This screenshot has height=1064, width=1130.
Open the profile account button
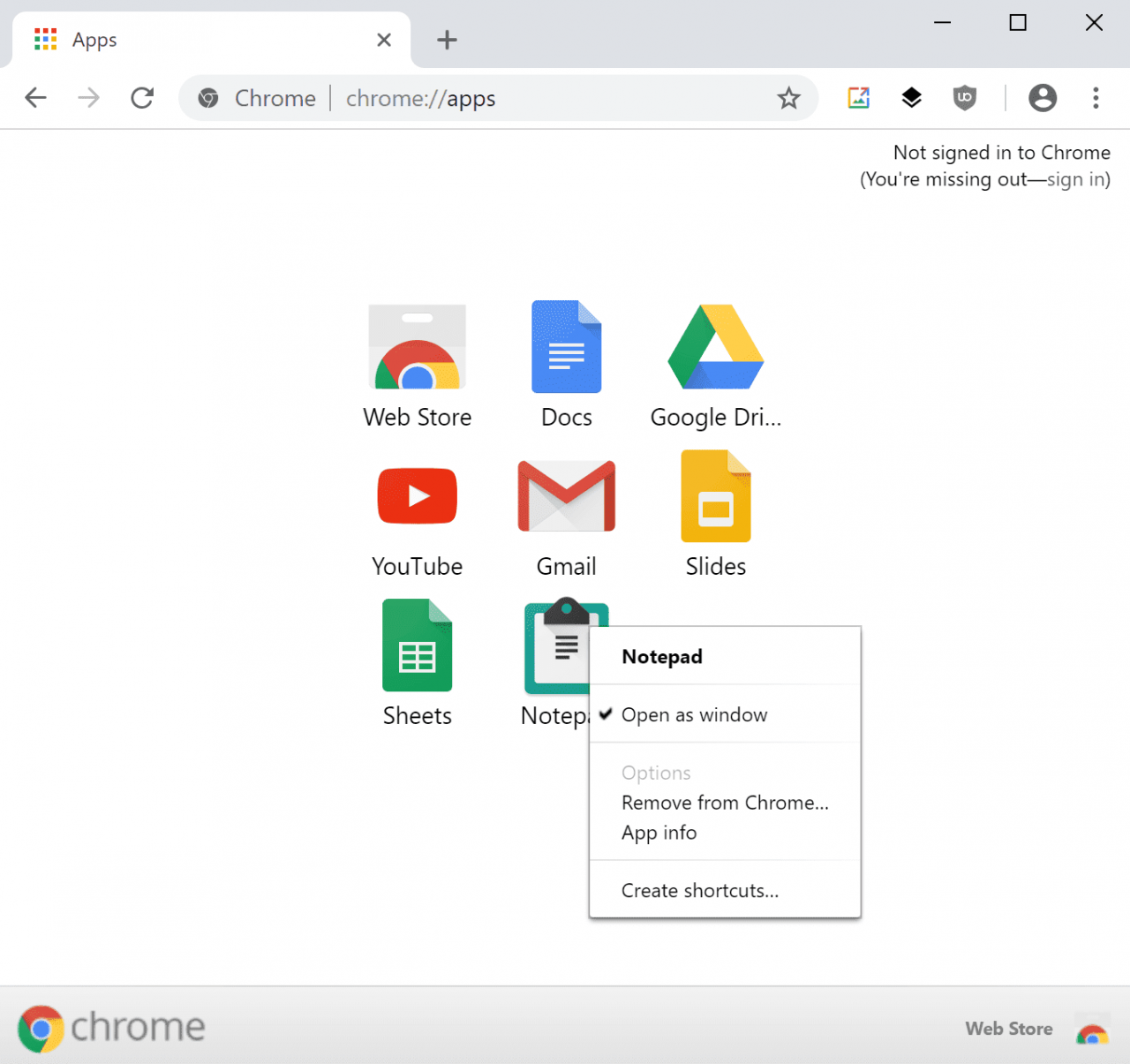(1043, 97)
